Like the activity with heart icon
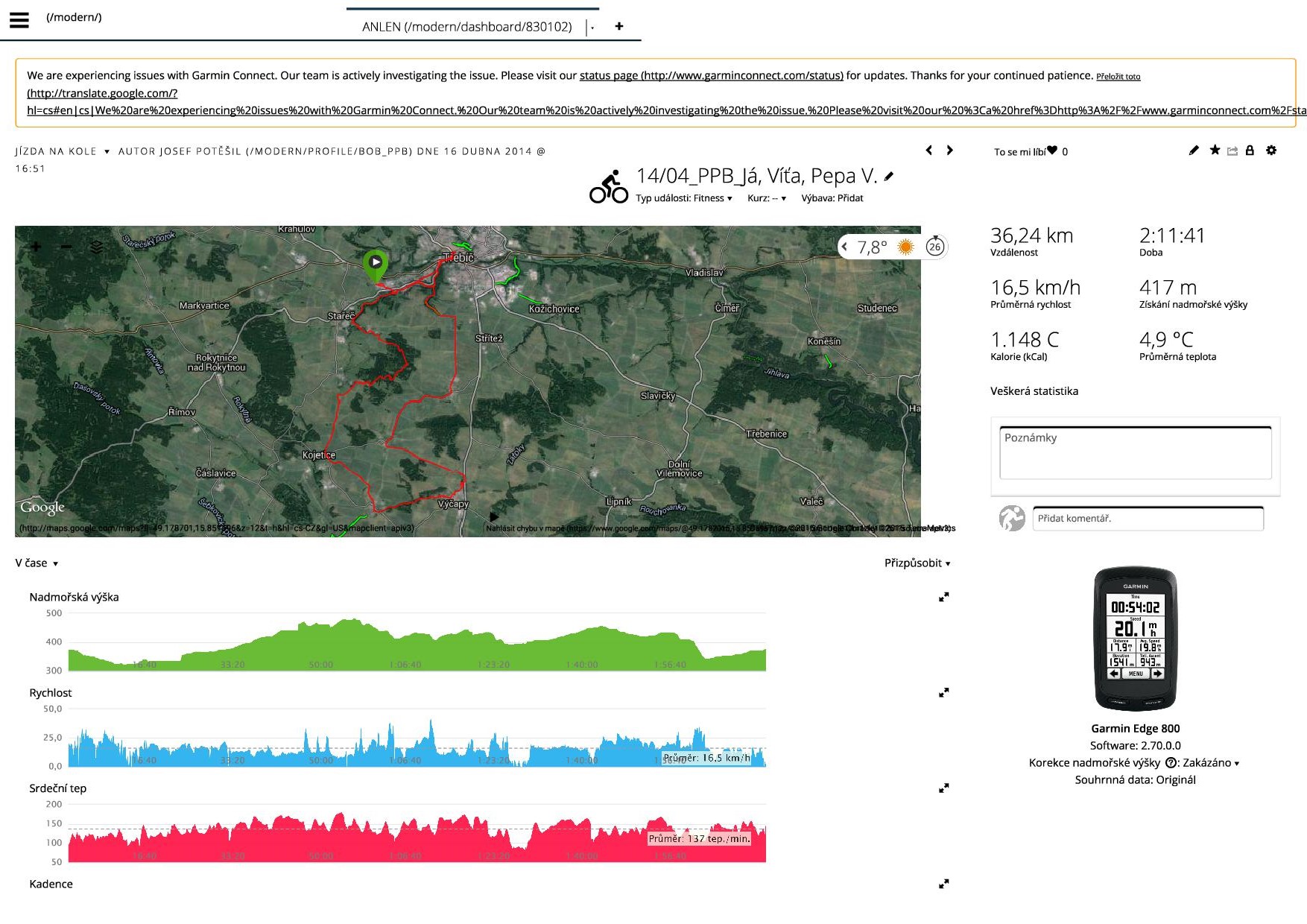This screenshot has width=1307, height=924. (x=1051, y=151)
